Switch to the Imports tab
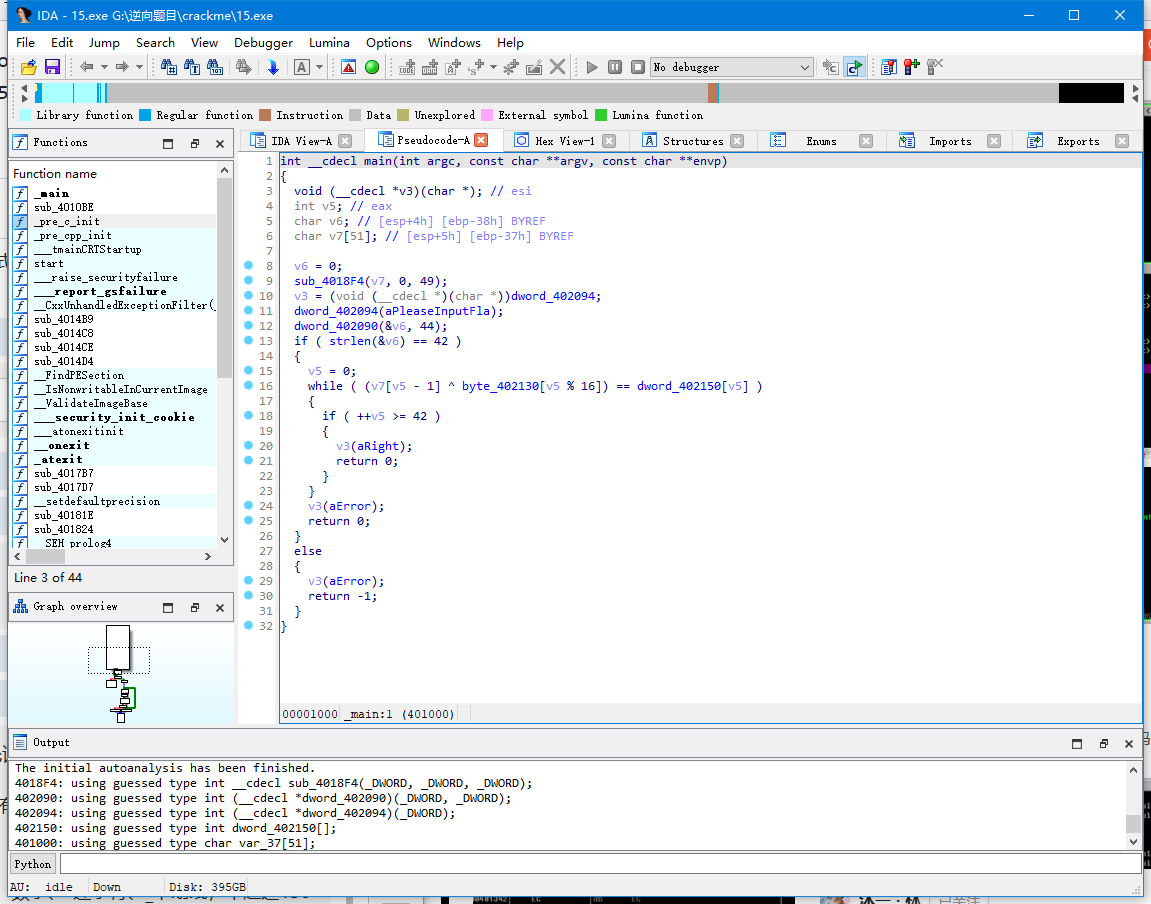Image resolution: width=1151 pixels, height=904 pixels. pos(949,141)
